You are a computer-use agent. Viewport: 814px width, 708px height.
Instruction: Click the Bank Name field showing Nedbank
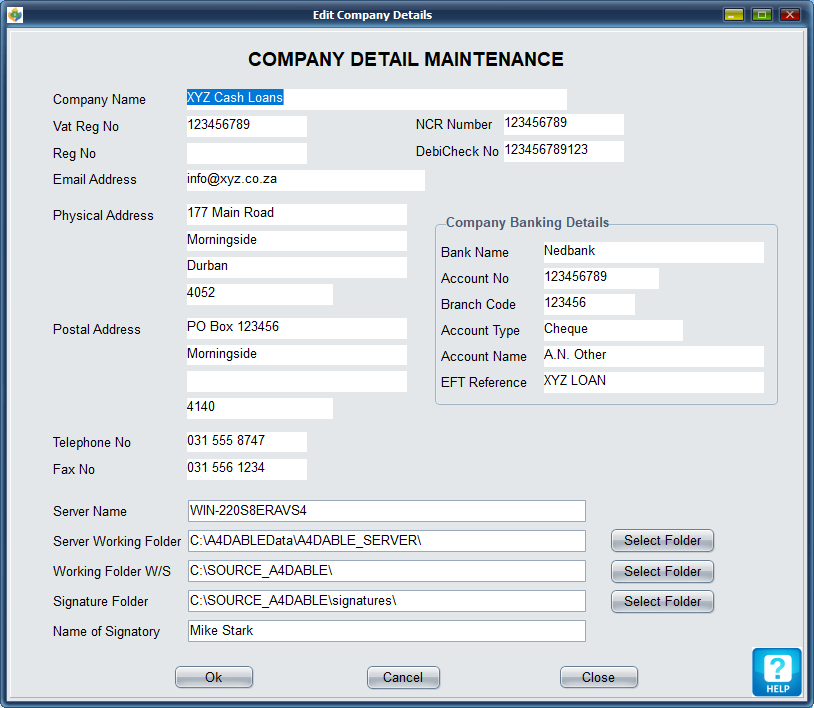coord(652,252)
